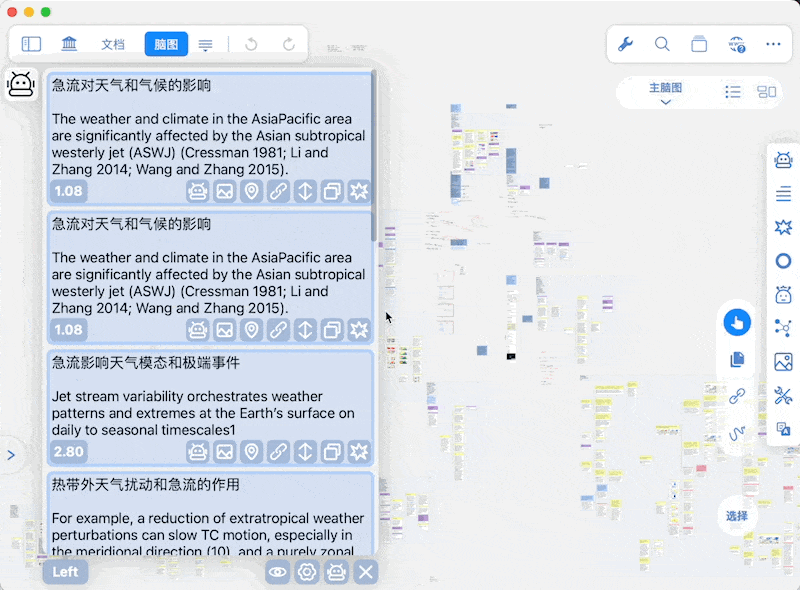800x590 pixels.
Task: Click the translate icon in right sidebar
Action: click(783, 429)
